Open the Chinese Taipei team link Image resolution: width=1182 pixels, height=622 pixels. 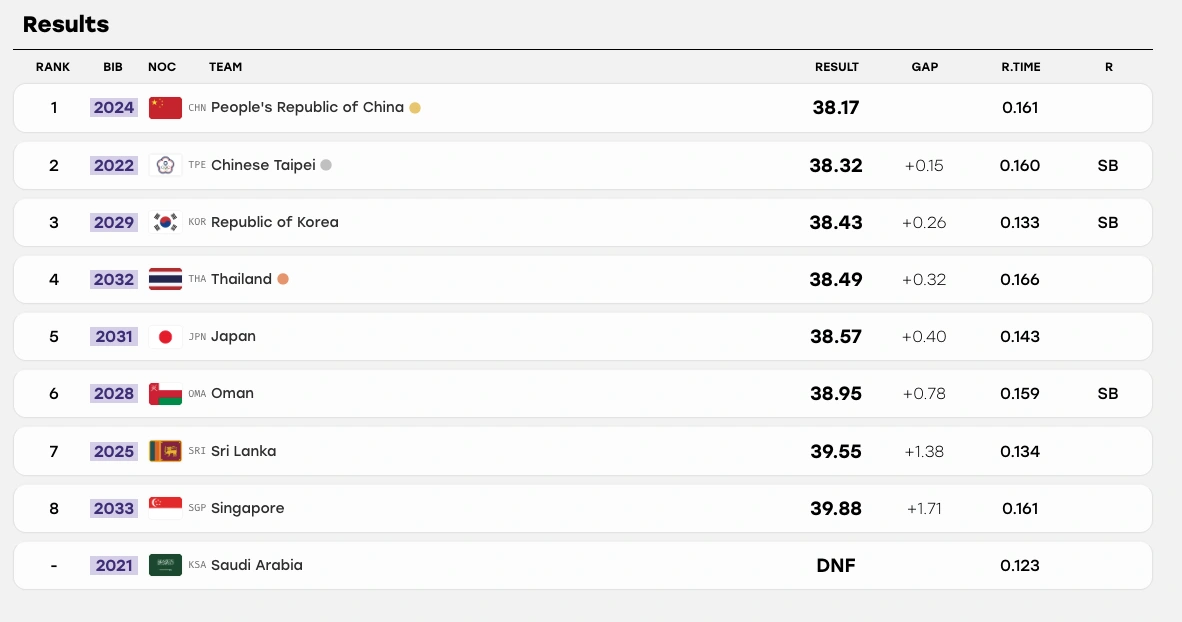tap(263, 165)
